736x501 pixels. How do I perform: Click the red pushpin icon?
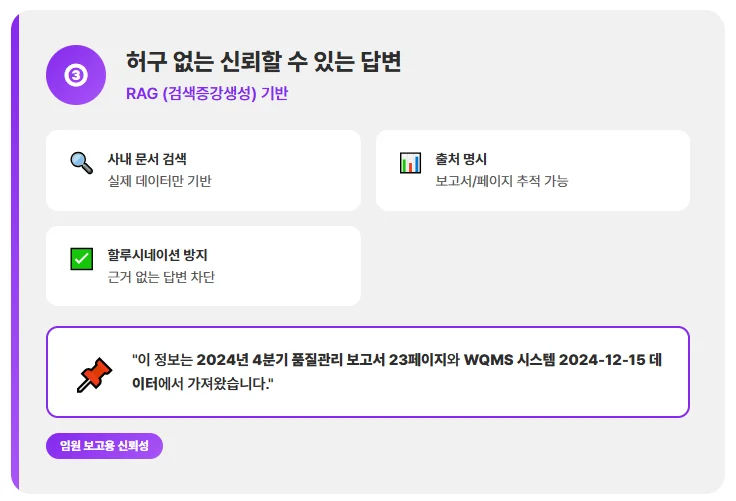94,374
